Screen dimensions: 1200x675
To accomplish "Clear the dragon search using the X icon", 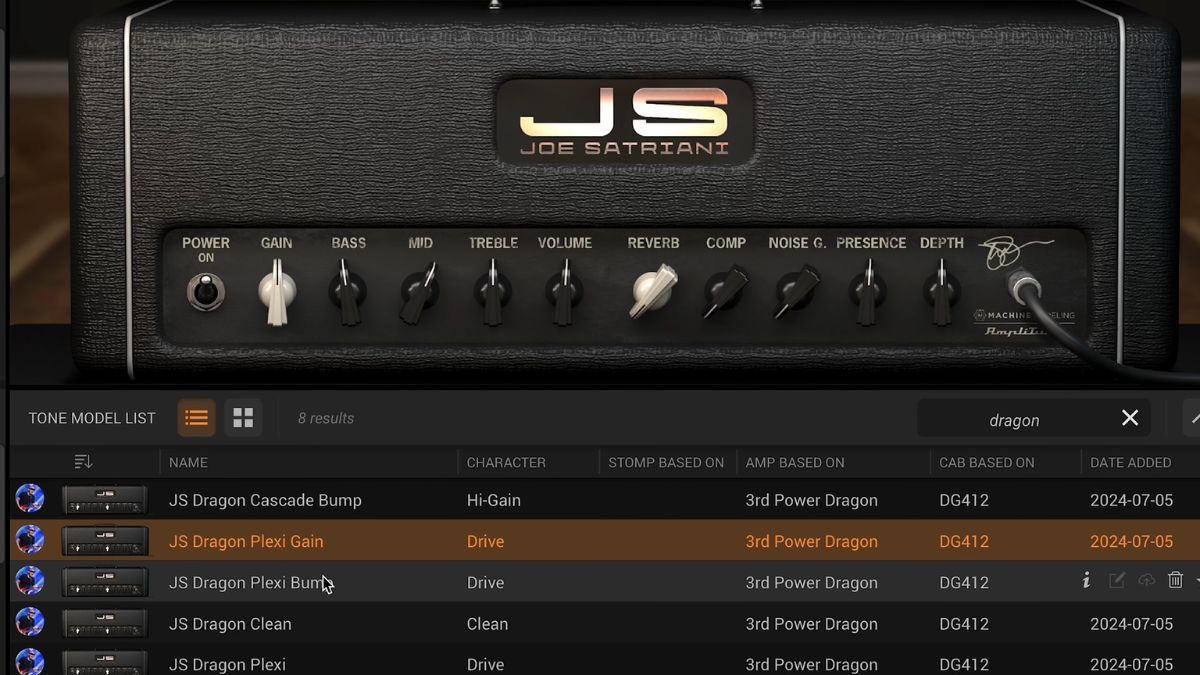I will [x=1130, y=418].
